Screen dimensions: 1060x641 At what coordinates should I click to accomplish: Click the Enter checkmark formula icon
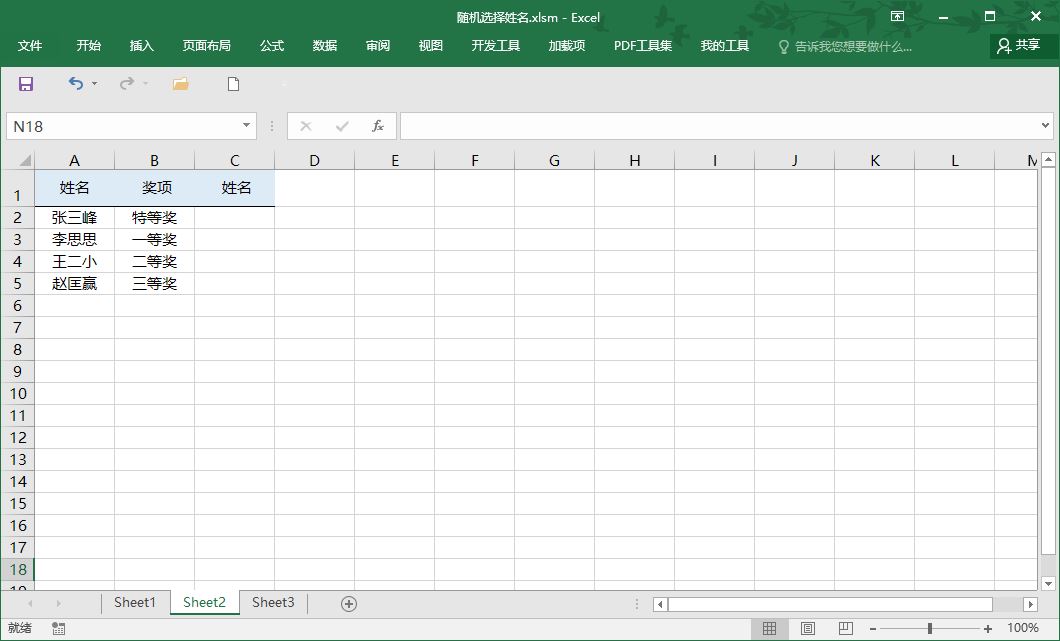(342, 126)
